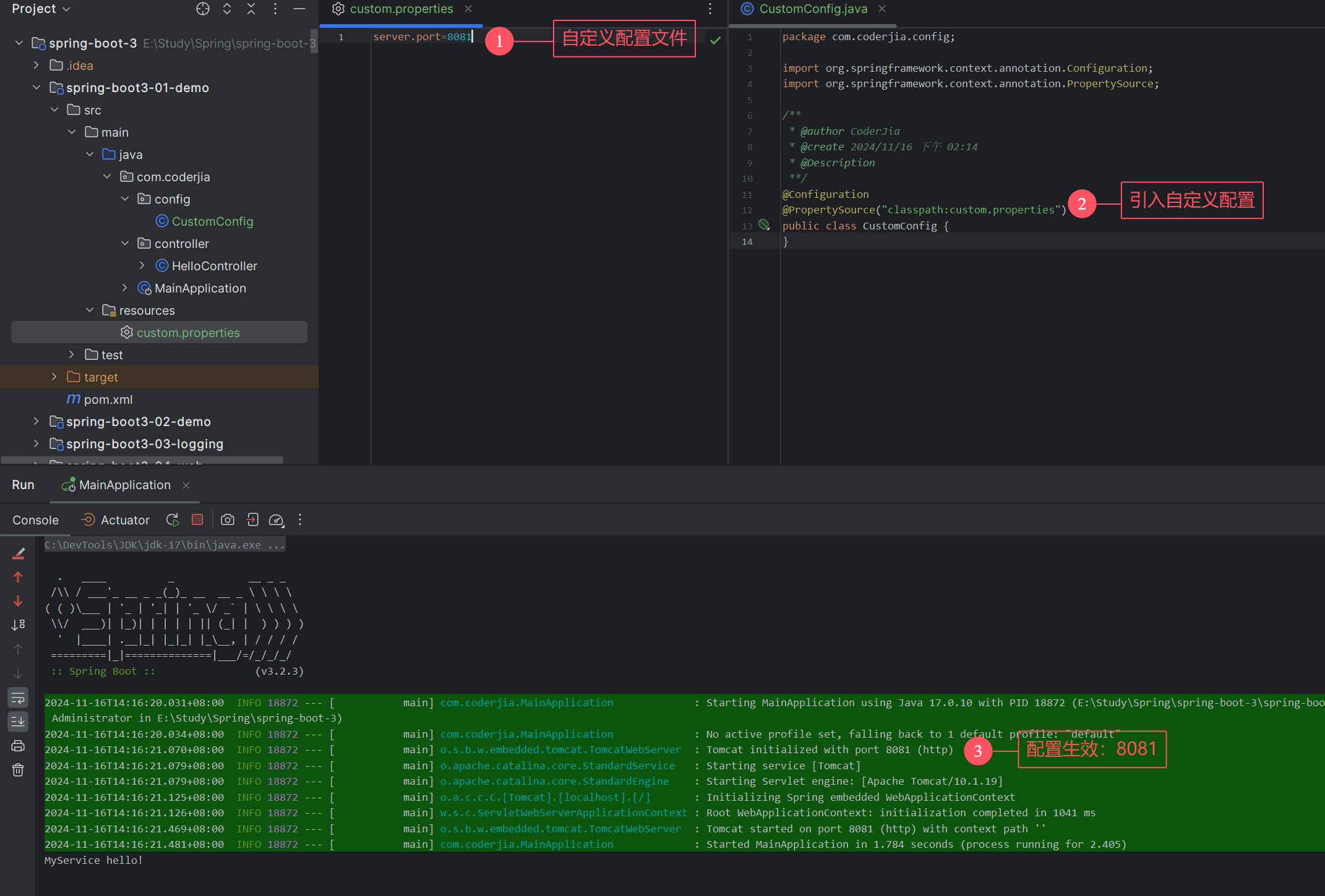The height and width of the screenshot is (896, 1325).
Task: Click gray Down the Stack Trace arrow
Action: tap(18, 673)
